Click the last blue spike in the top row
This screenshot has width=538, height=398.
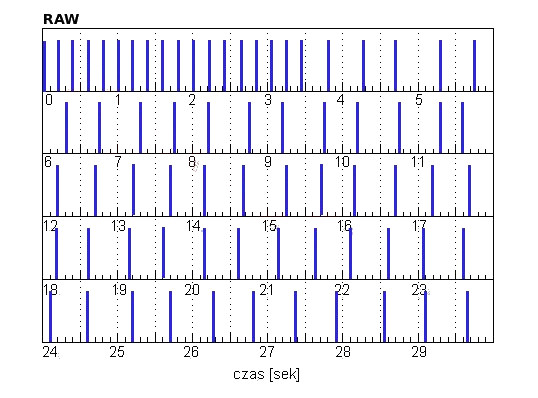(x=475, y=66)
